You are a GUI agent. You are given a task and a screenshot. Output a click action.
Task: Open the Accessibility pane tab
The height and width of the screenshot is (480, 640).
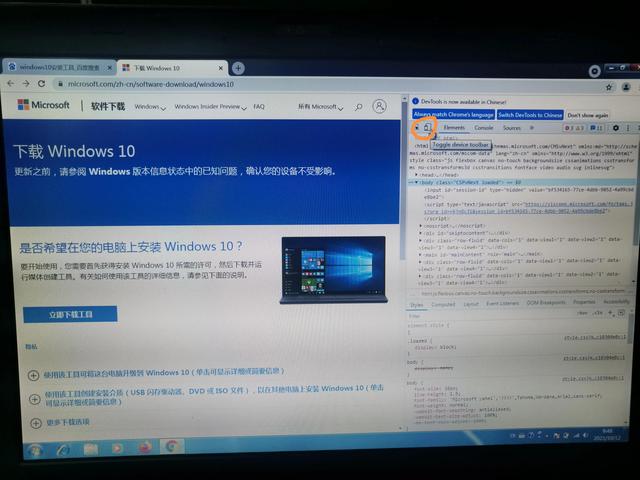point(616,302)
